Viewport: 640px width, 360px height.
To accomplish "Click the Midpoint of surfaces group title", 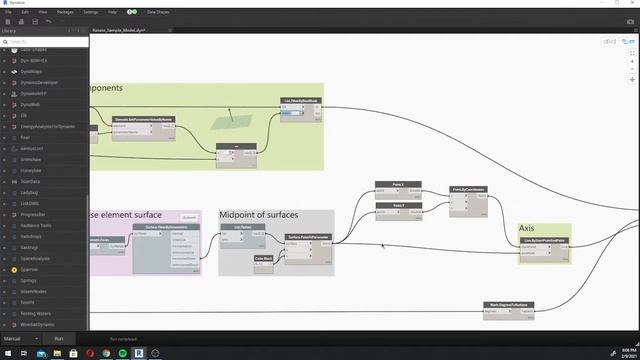I will click(259, 215).
